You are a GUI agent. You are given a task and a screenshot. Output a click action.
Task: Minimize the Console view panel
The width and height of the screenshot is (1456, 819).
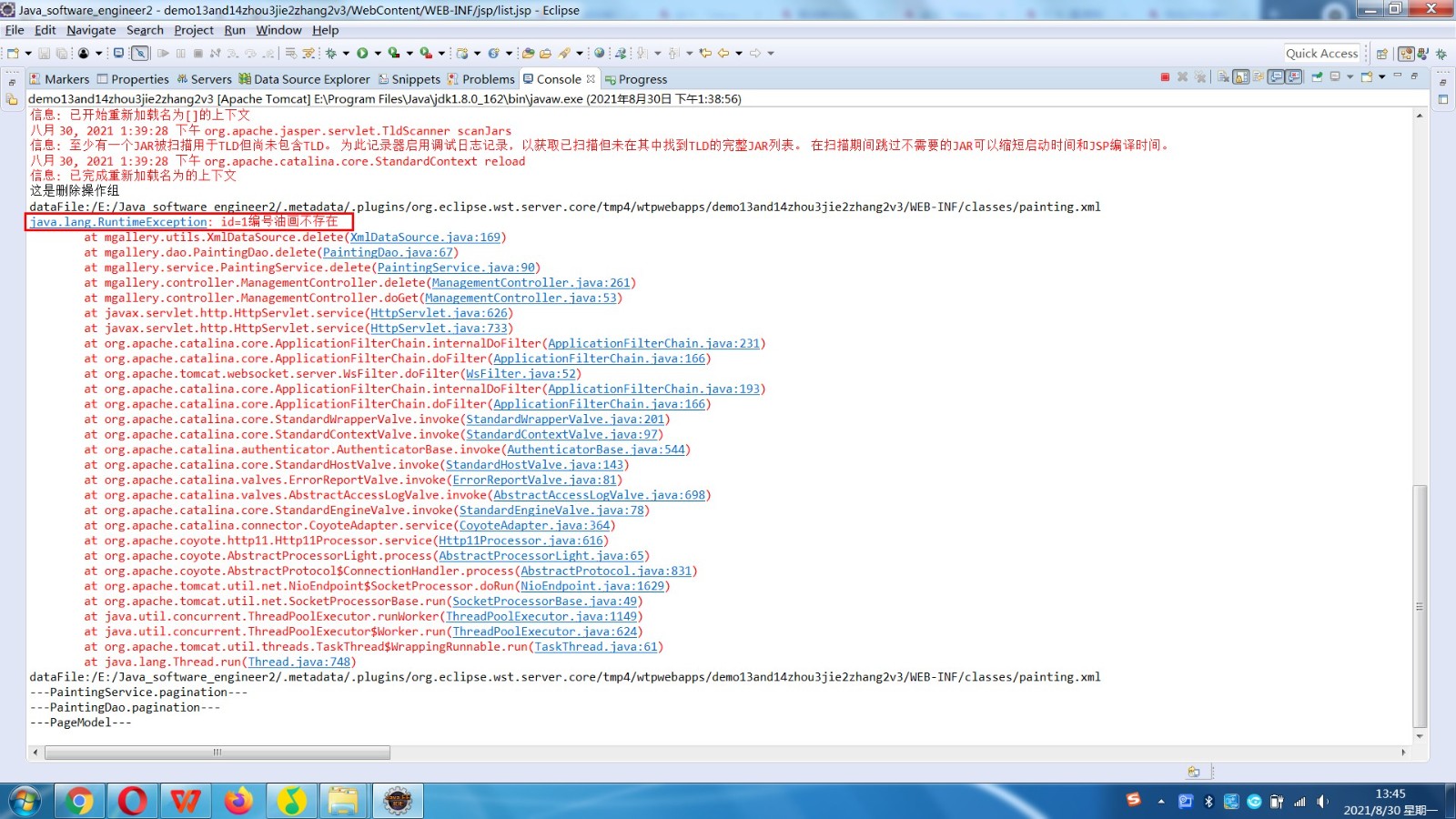[1399, 76]
